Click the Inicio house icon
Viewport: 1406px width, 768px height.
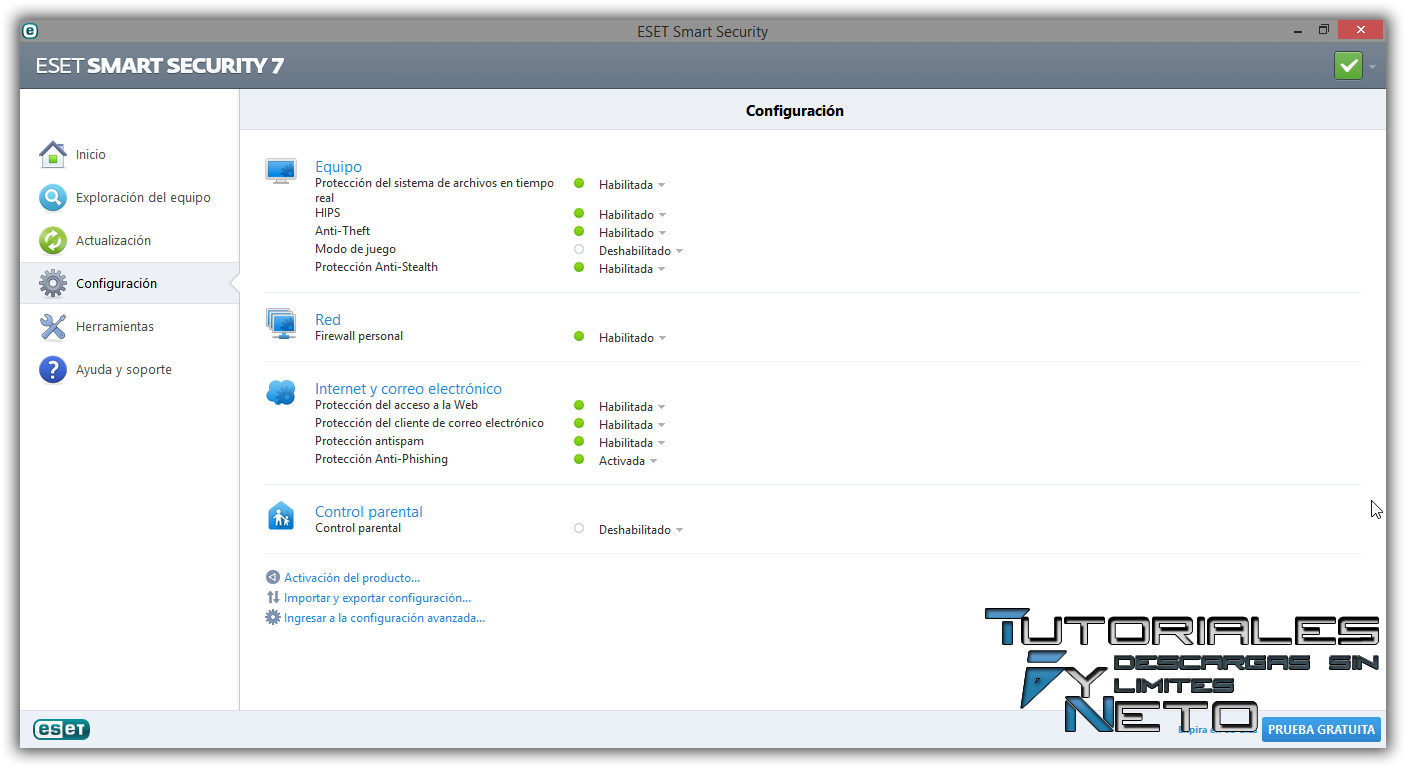53,155
